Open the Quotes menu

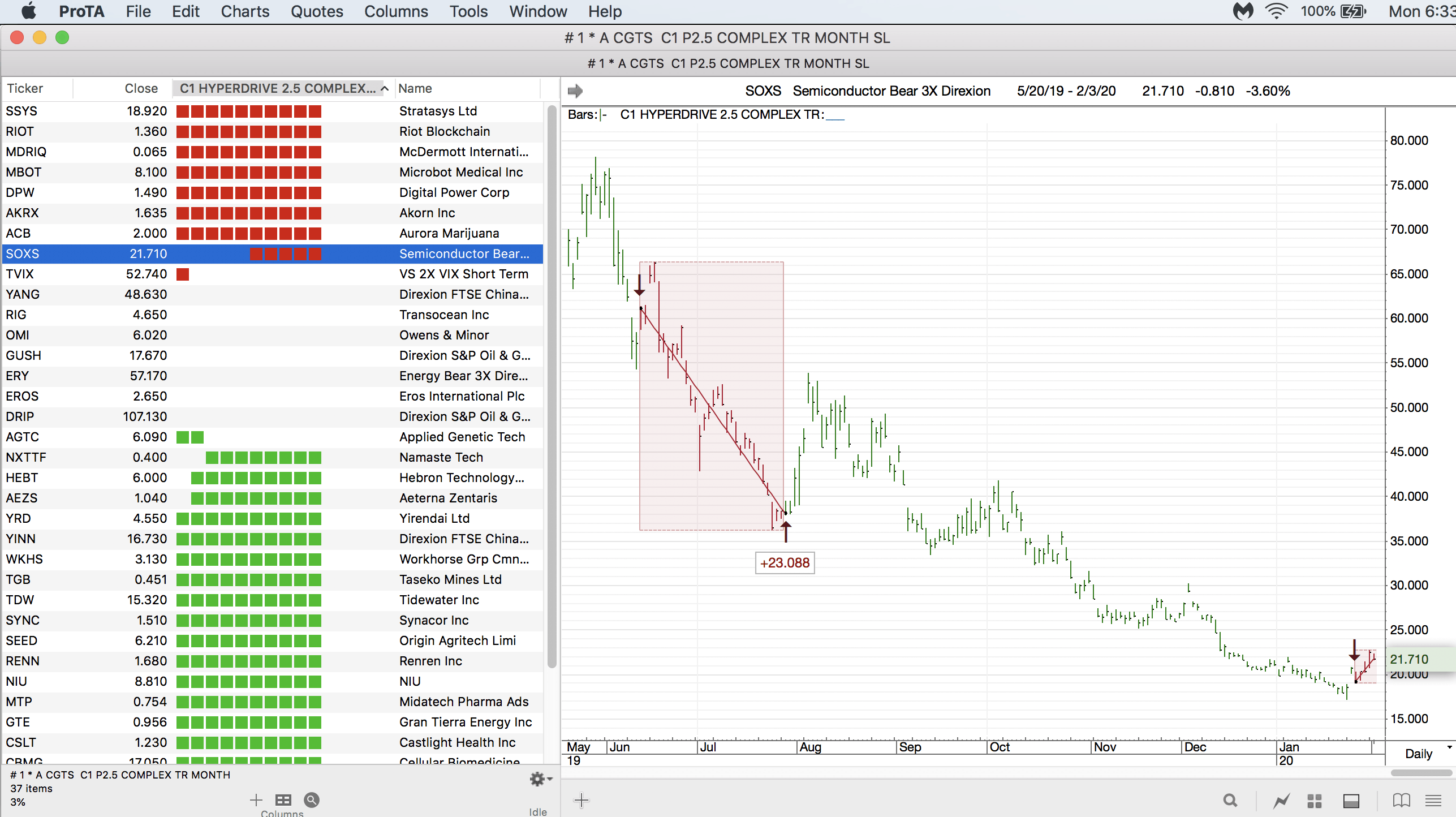(316, 11)
